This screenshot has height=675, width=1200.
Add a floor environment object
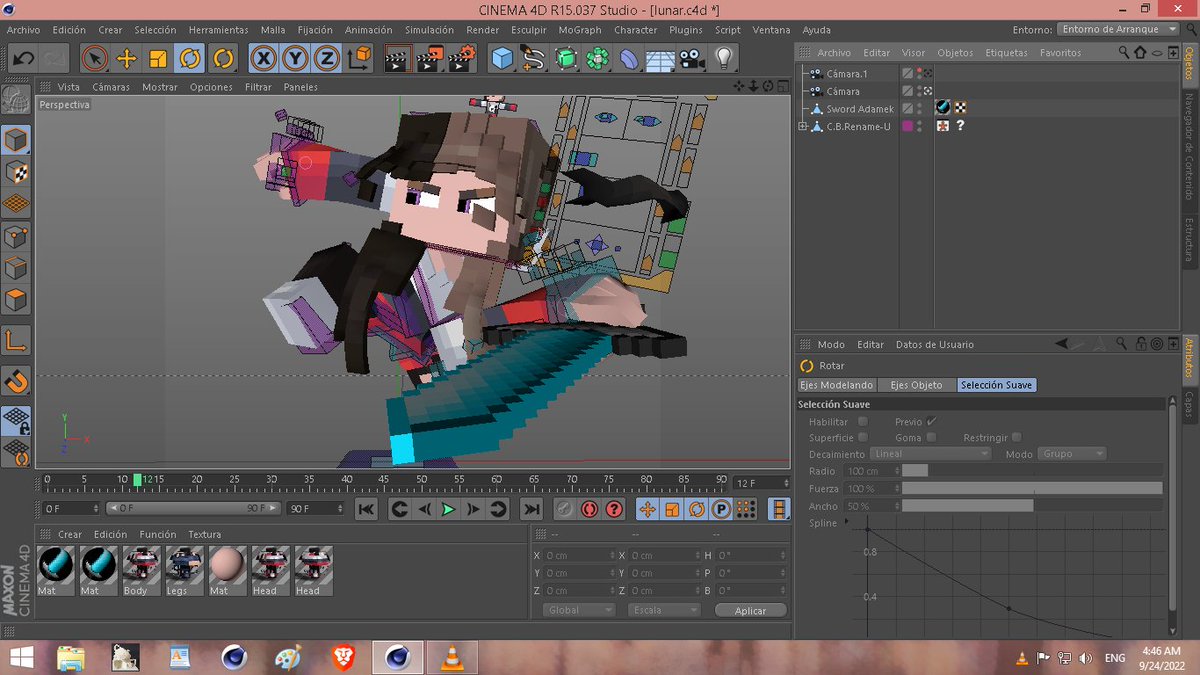(x=659, y=58)
